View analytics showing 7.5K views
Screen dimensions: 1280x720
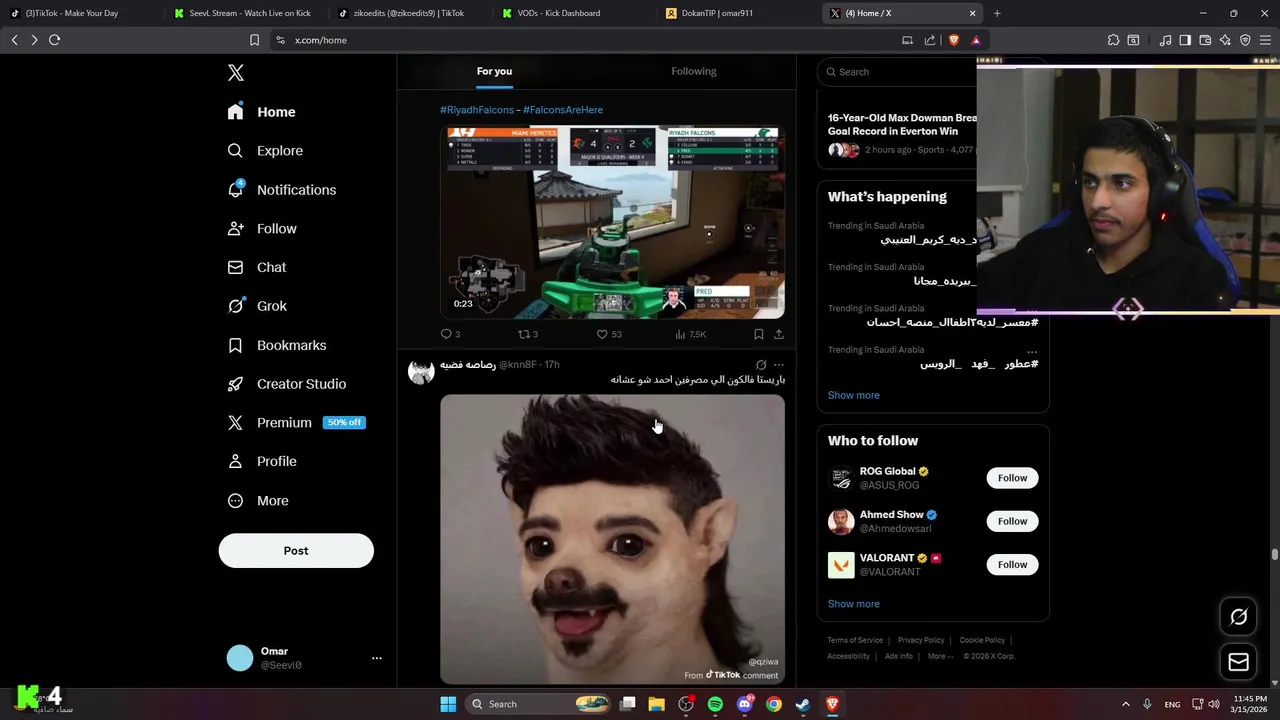[690, 334]
